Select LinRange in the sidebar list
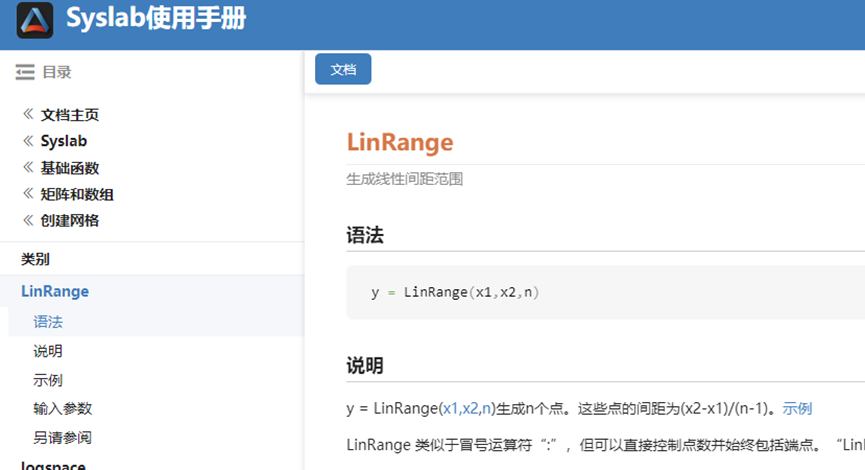Image resolution: width=865 pixels, height=470 pixels. click(55, 291)
